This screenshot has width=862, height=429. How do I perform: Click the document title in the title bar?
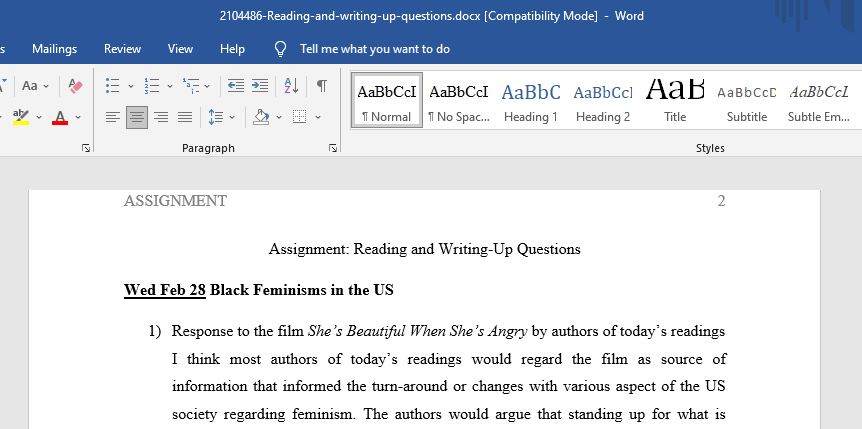click(432, 16)
